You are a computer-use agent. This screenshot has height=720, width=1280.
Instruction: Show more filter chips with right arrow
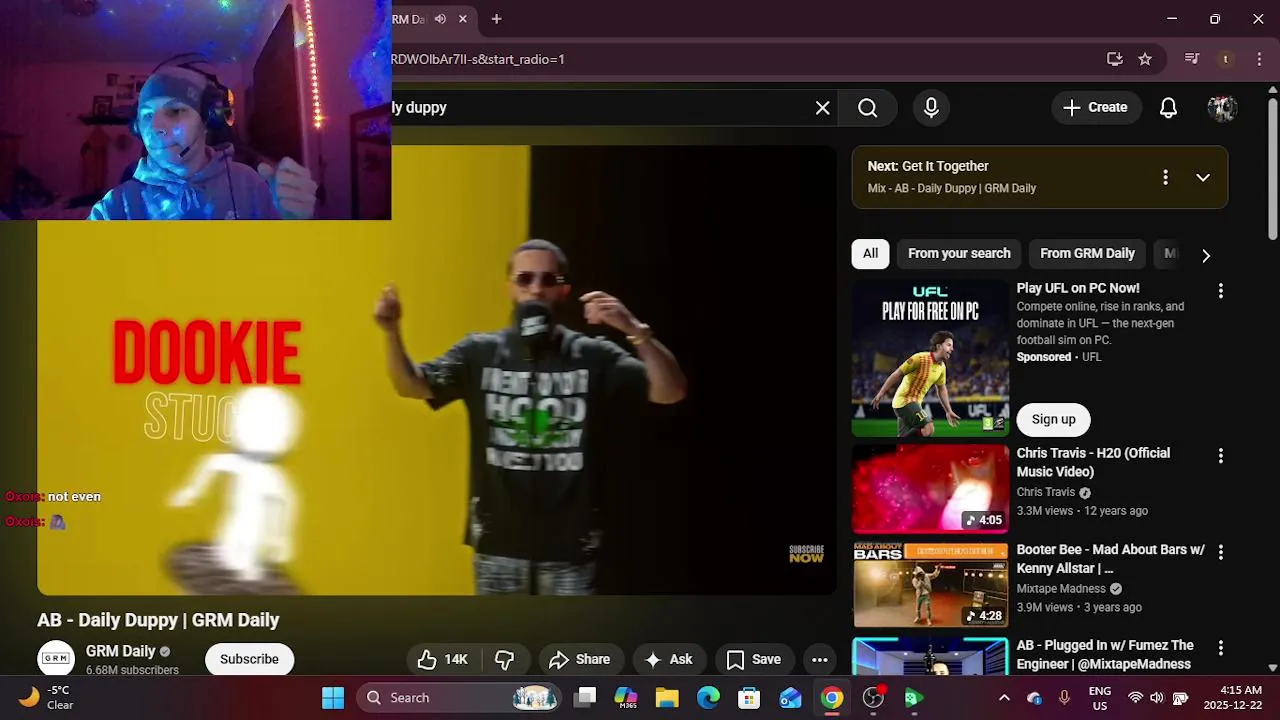[1206, 255]
